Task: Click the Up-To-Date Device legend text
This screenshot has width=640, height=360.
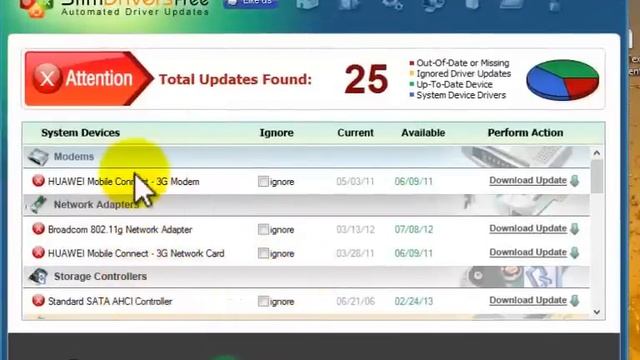Action: (x=454, y=84)
